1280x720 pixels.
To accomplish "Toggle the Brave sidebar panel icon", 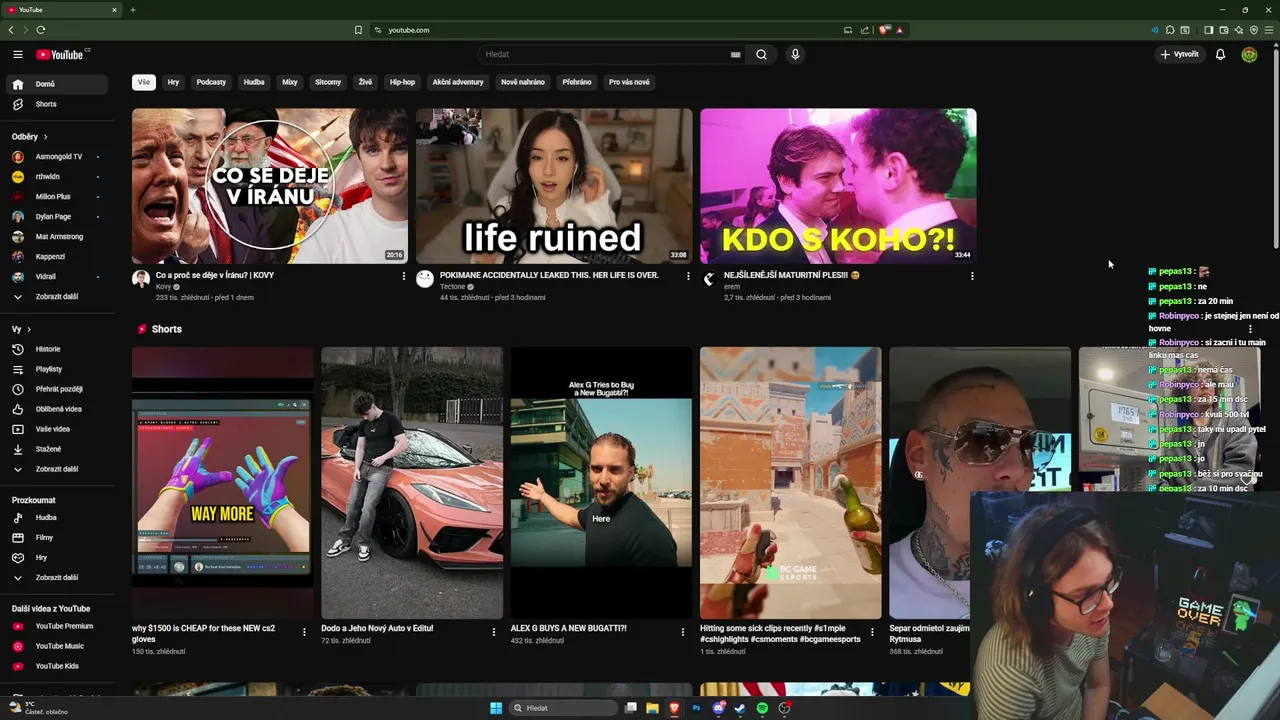I will tap(1208, 30).
